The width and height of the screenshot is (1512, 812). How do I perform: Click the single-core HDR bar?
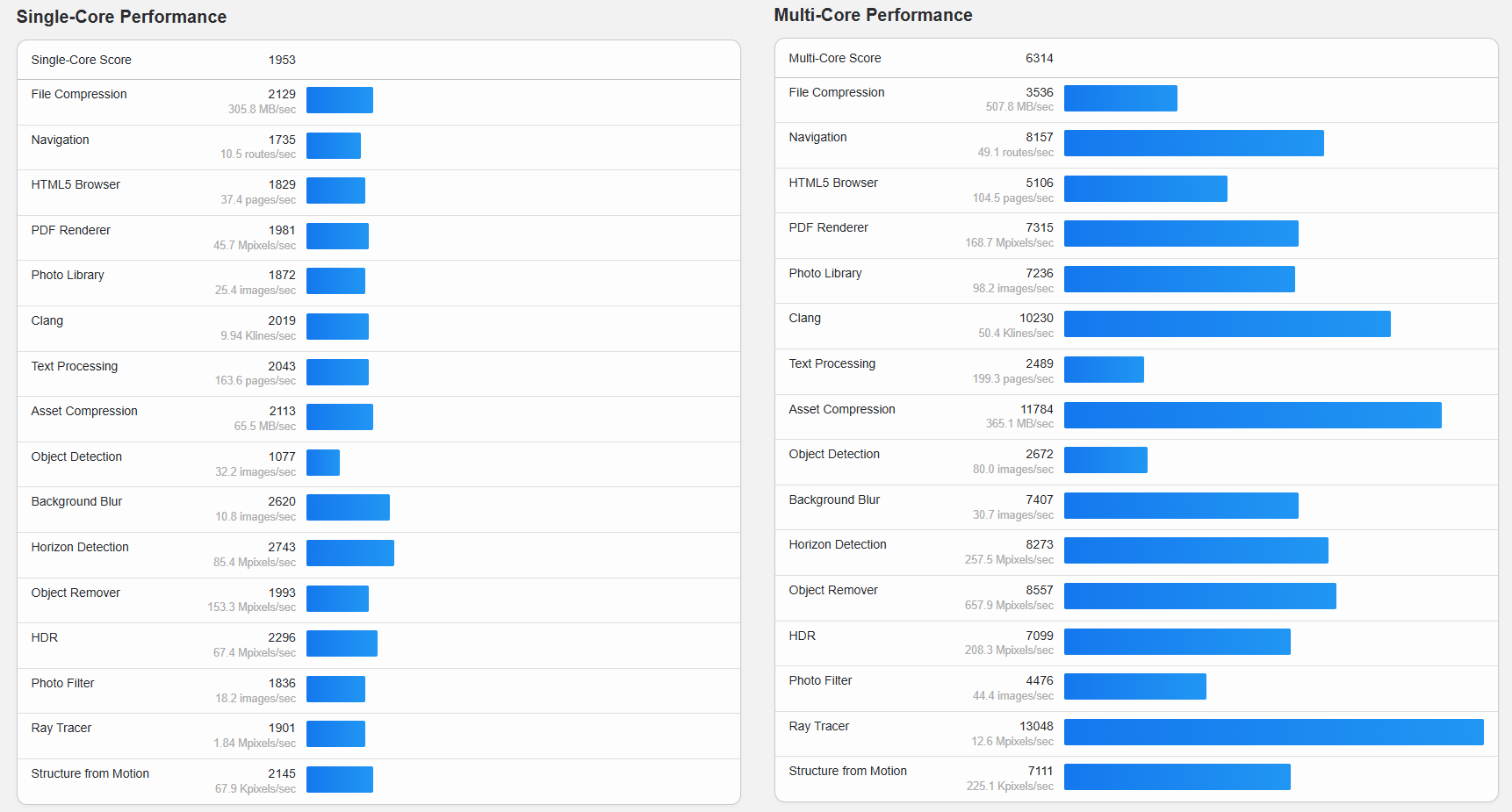point(342,643)
